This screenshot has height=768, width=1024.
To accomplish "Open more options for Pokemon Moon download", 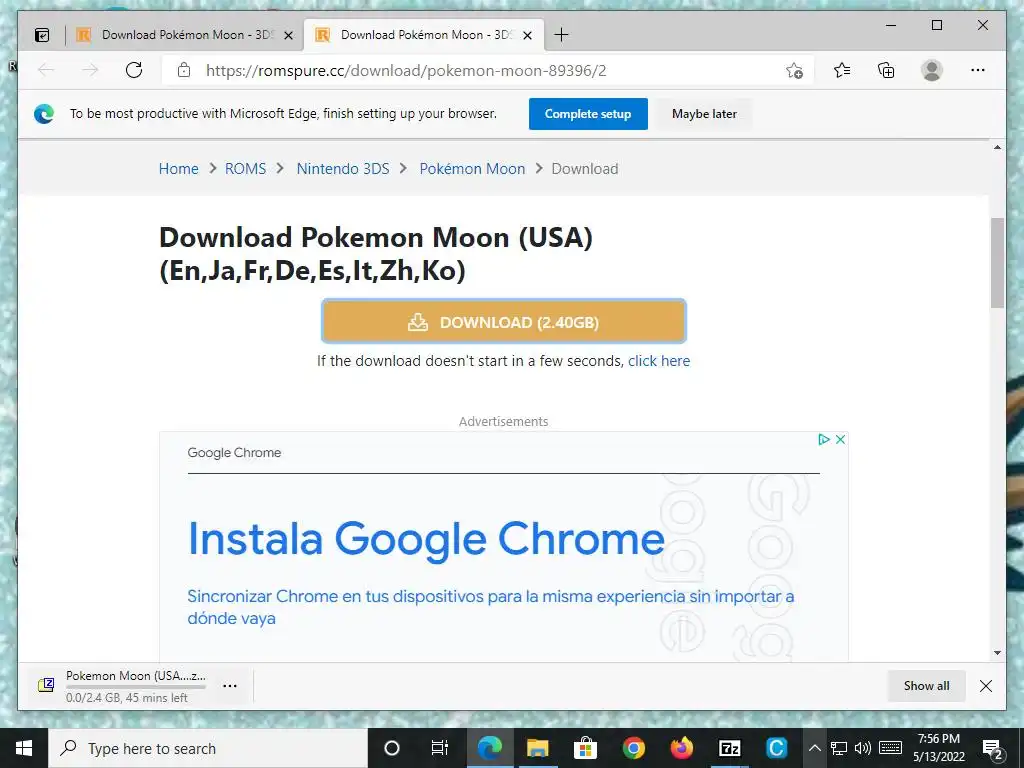I will 230,686.
